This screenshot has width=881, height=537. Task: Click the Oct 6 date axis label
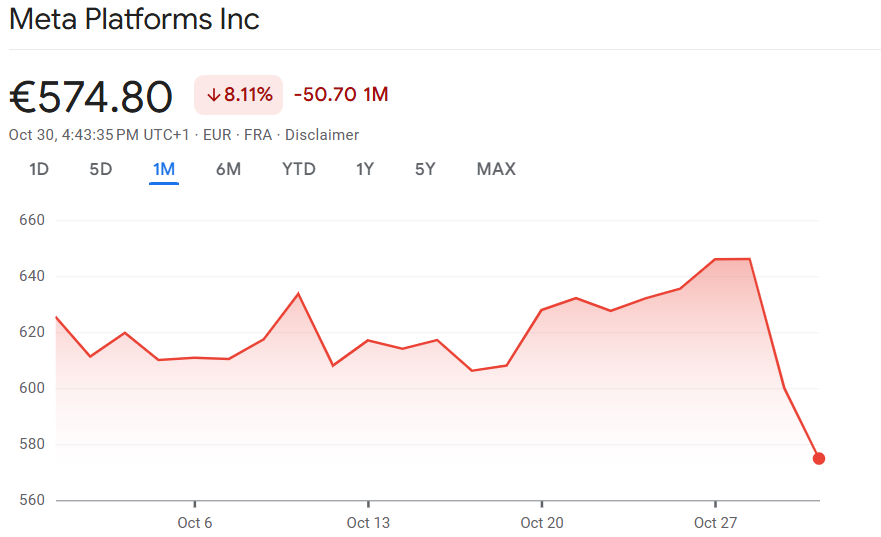coord(195,522)
